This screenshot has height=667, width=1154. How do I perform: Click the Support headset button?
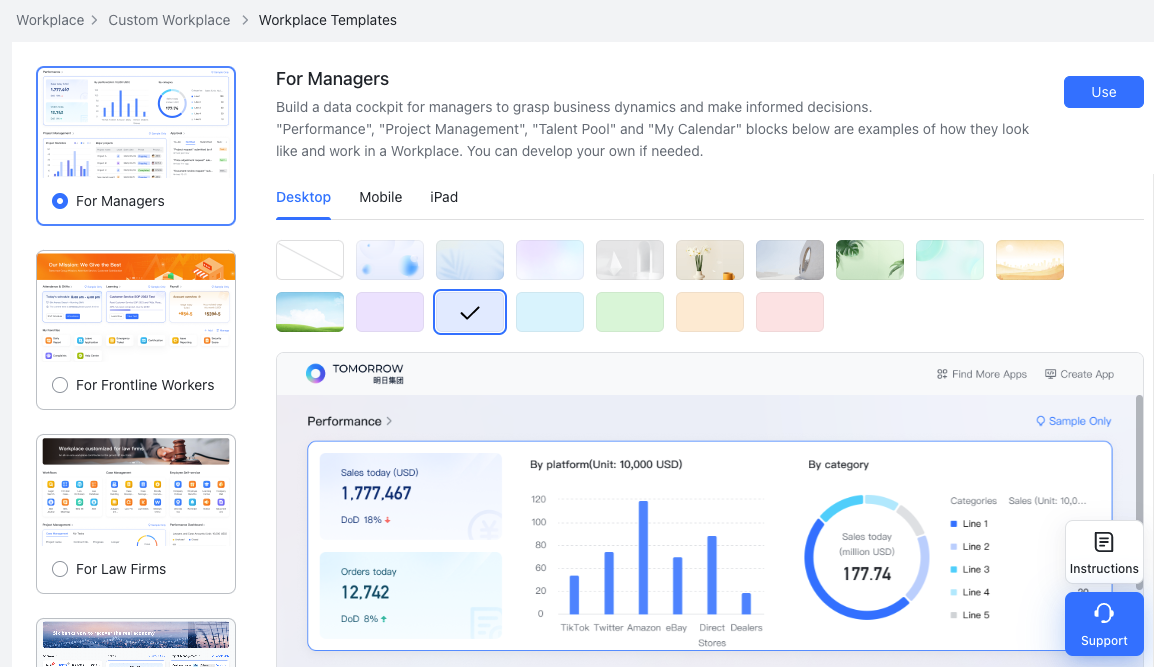[1104, 624]
